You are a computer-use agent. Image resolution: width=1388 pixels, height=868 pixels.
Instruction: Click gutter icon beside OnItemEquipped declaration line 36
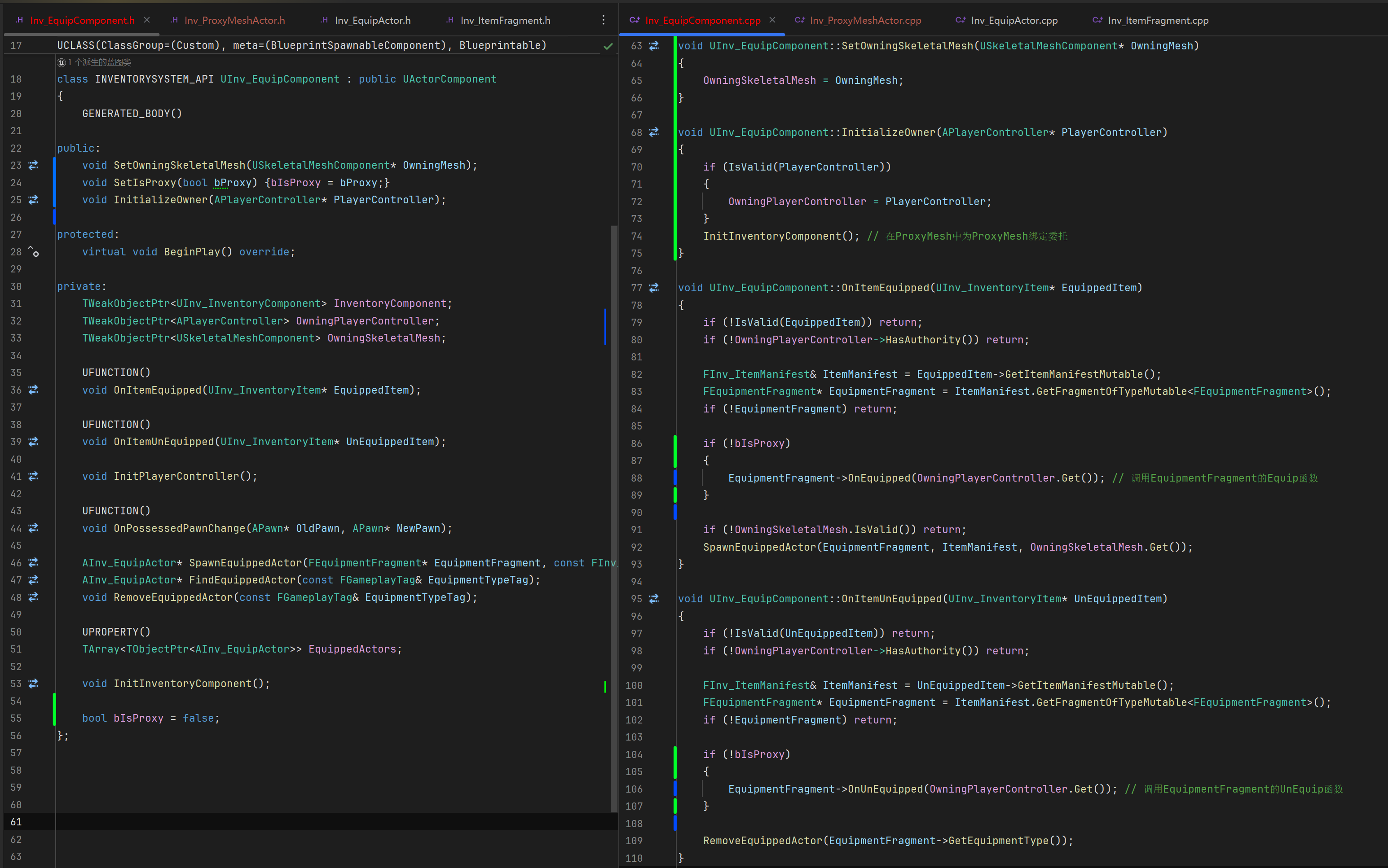click(33, 390)
